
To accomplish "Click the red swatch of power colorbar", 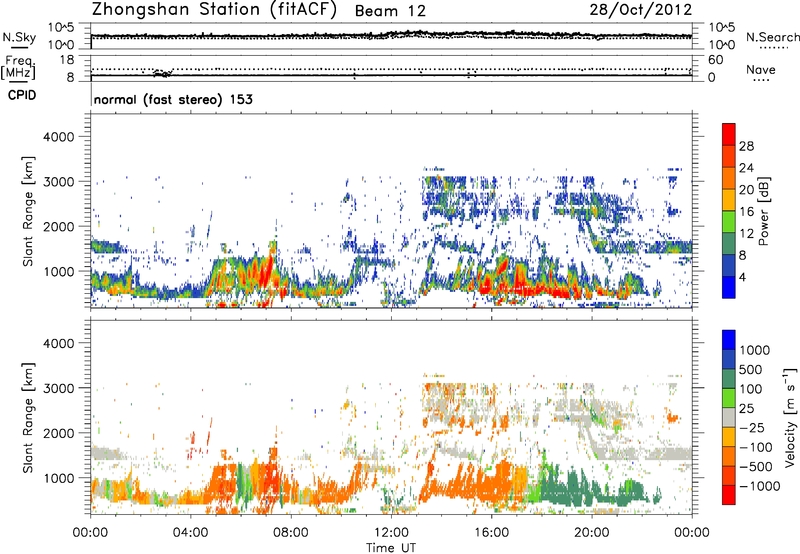I will coord(729,134).
